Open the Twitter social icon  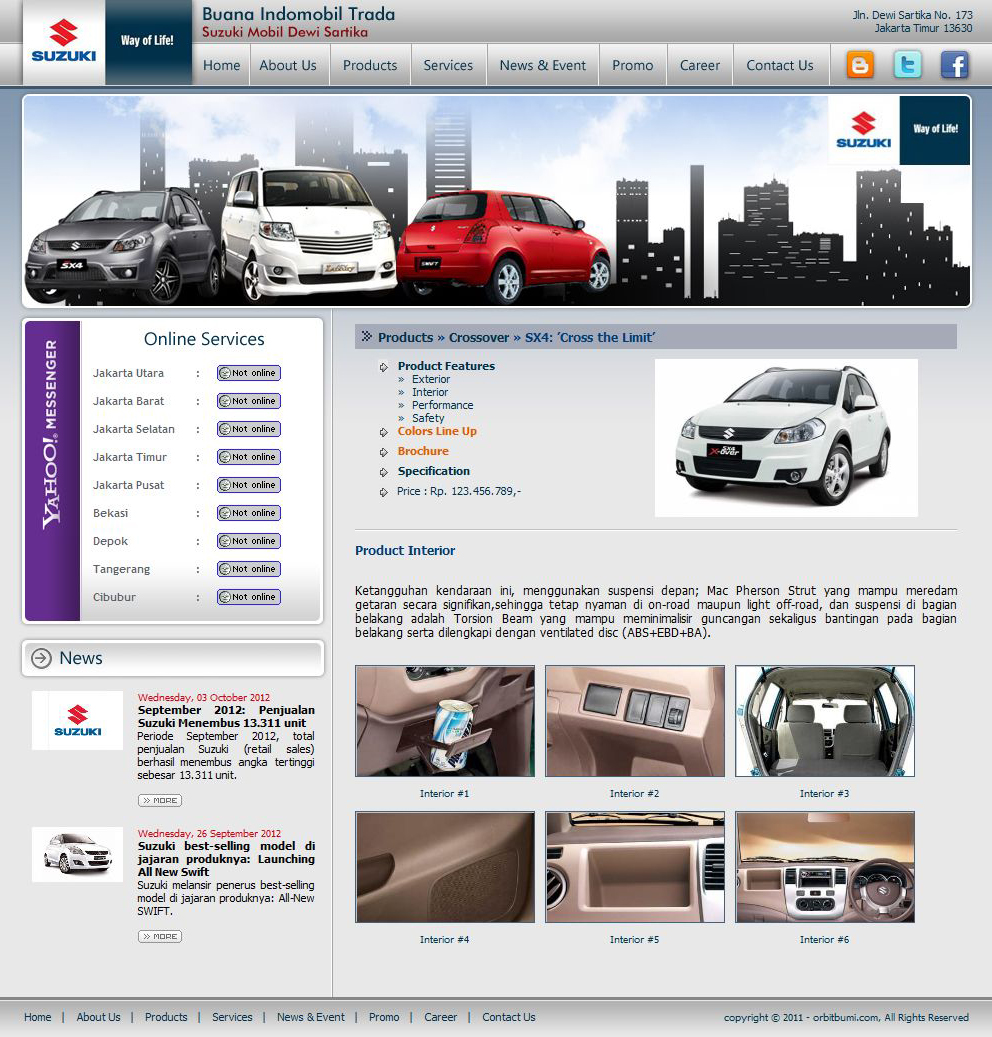(x=907, y=65)
